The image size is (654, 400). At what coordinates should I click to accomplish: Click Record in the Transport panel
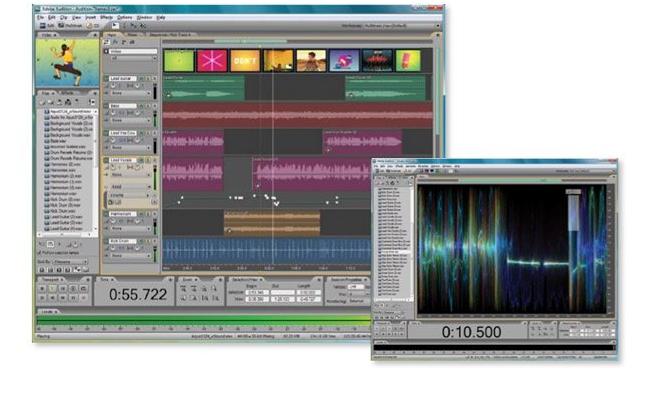coord(83,298)
